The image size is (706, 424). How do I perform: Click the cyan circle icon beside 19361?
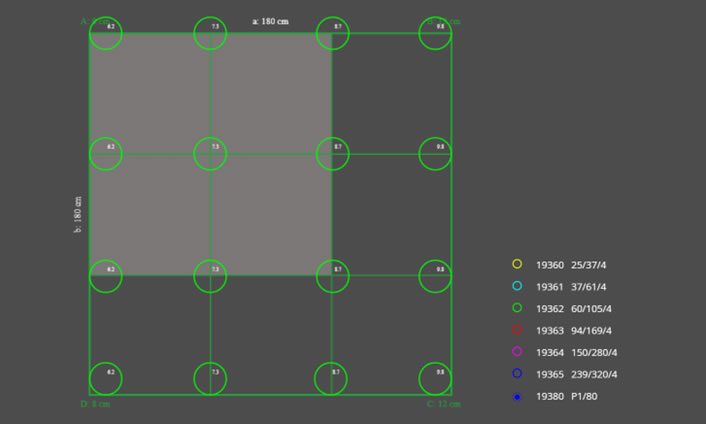pyautogui.click(x=517, y=286)
